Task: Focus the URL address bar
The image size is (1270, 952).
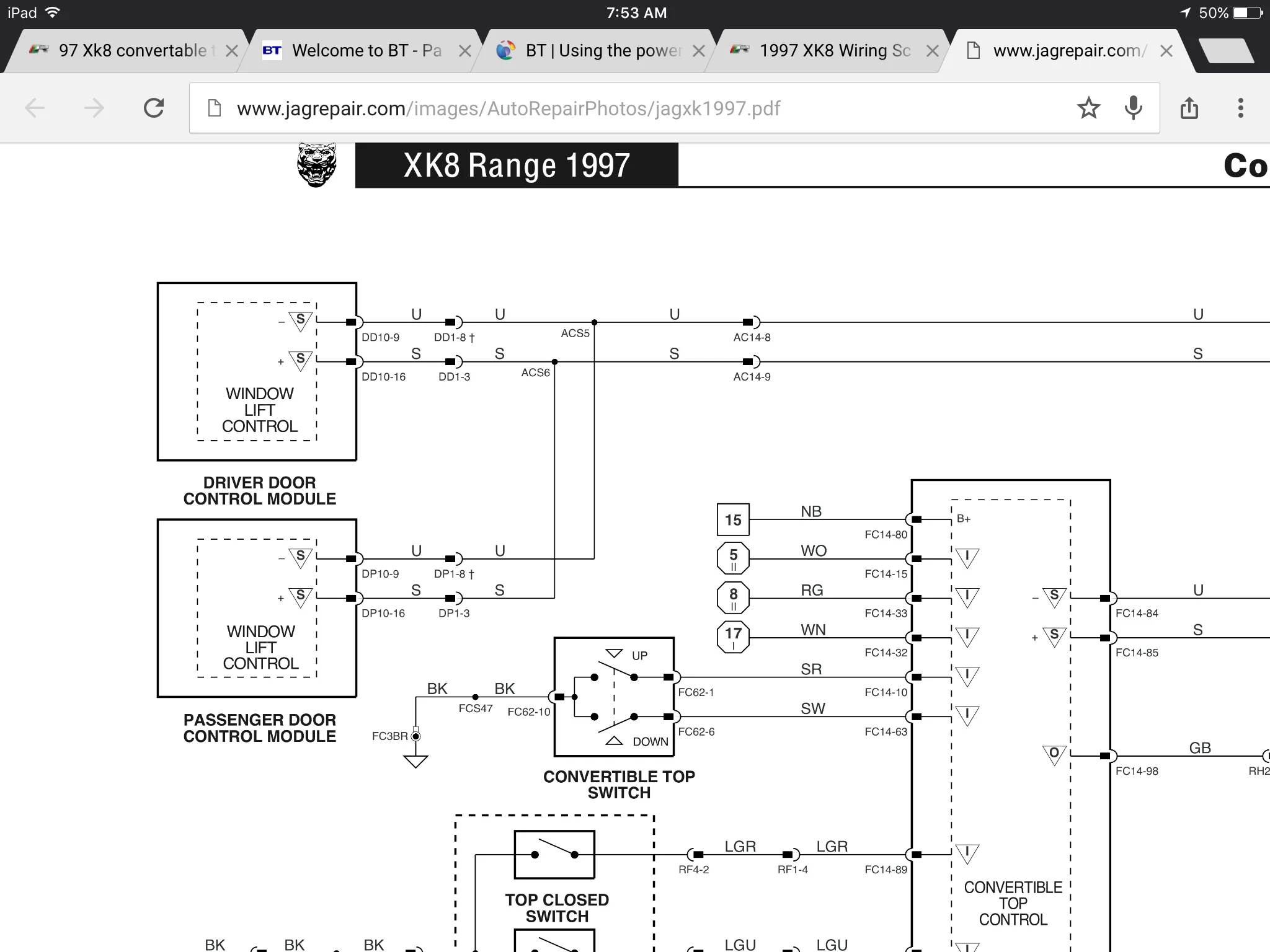Action: click(x=675, y=108)
